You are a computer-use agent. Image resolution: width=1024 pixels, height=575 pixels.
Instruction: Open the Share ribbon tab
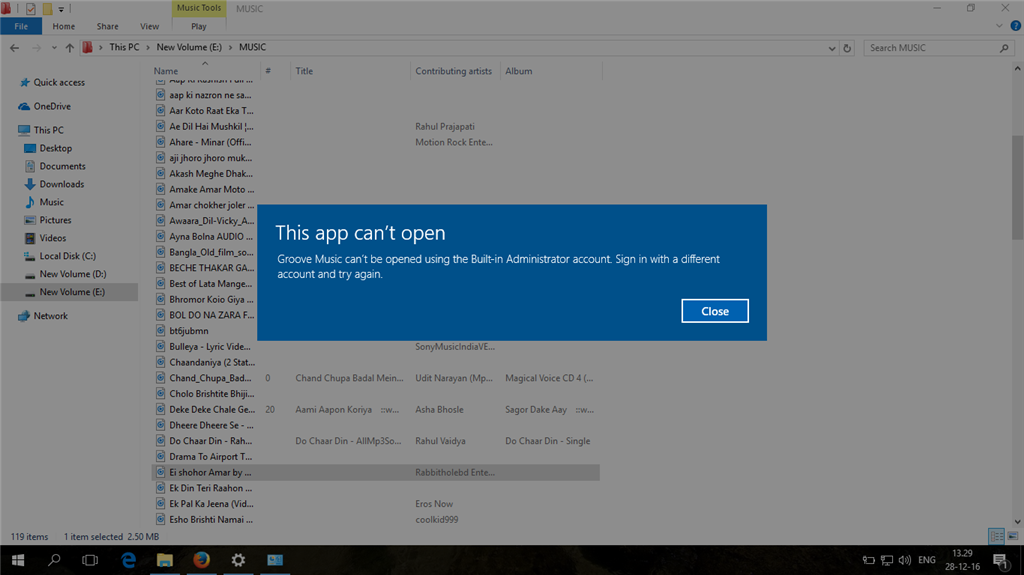point(107,26)
